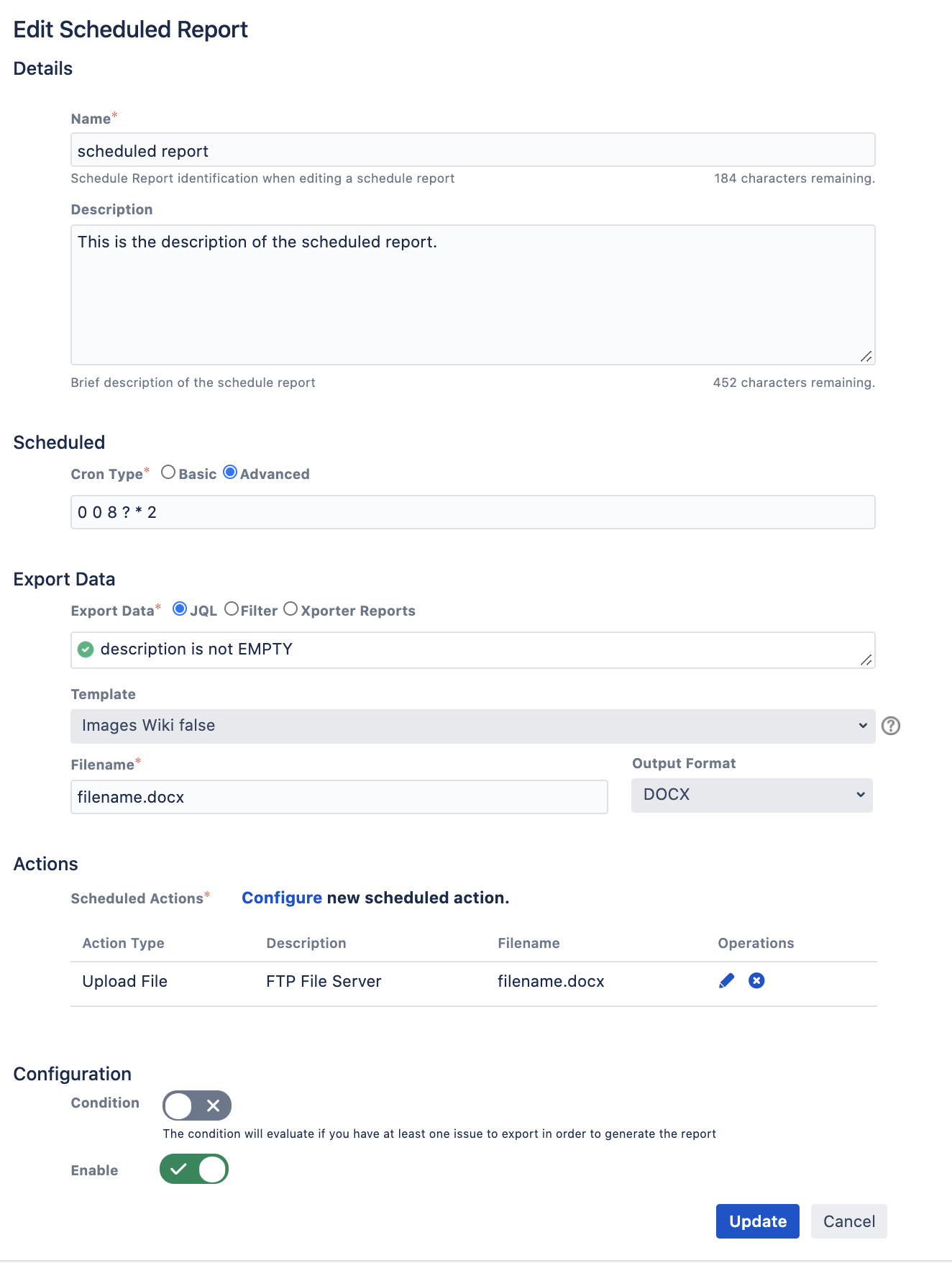Delete the Upload File action with X icon

pos(756,980)
